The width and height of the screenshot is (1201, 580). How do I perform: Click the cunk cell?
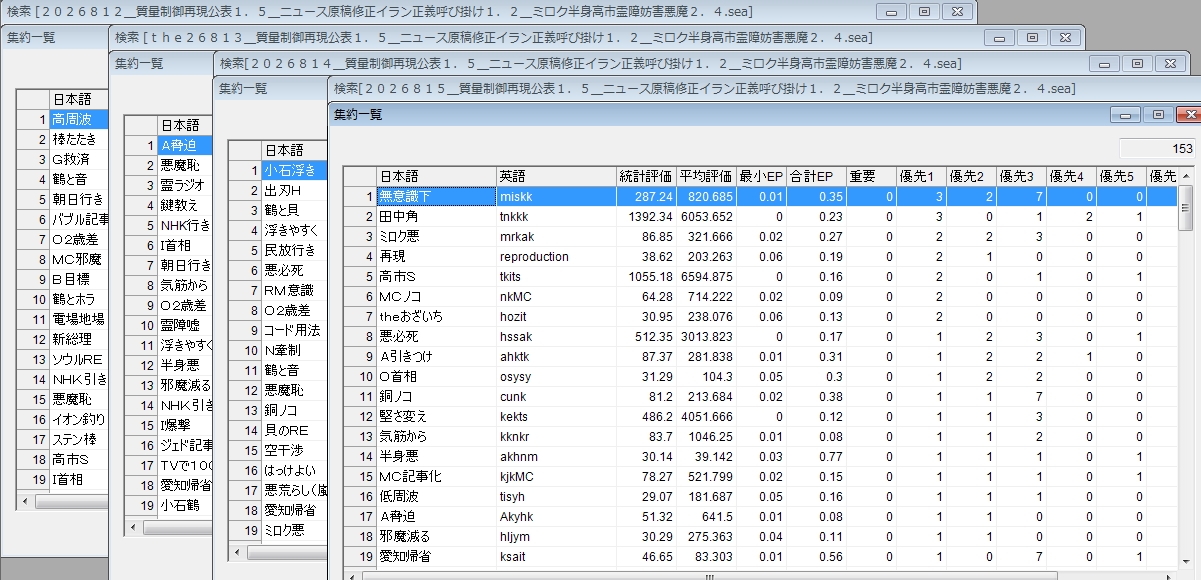point(555,397)
